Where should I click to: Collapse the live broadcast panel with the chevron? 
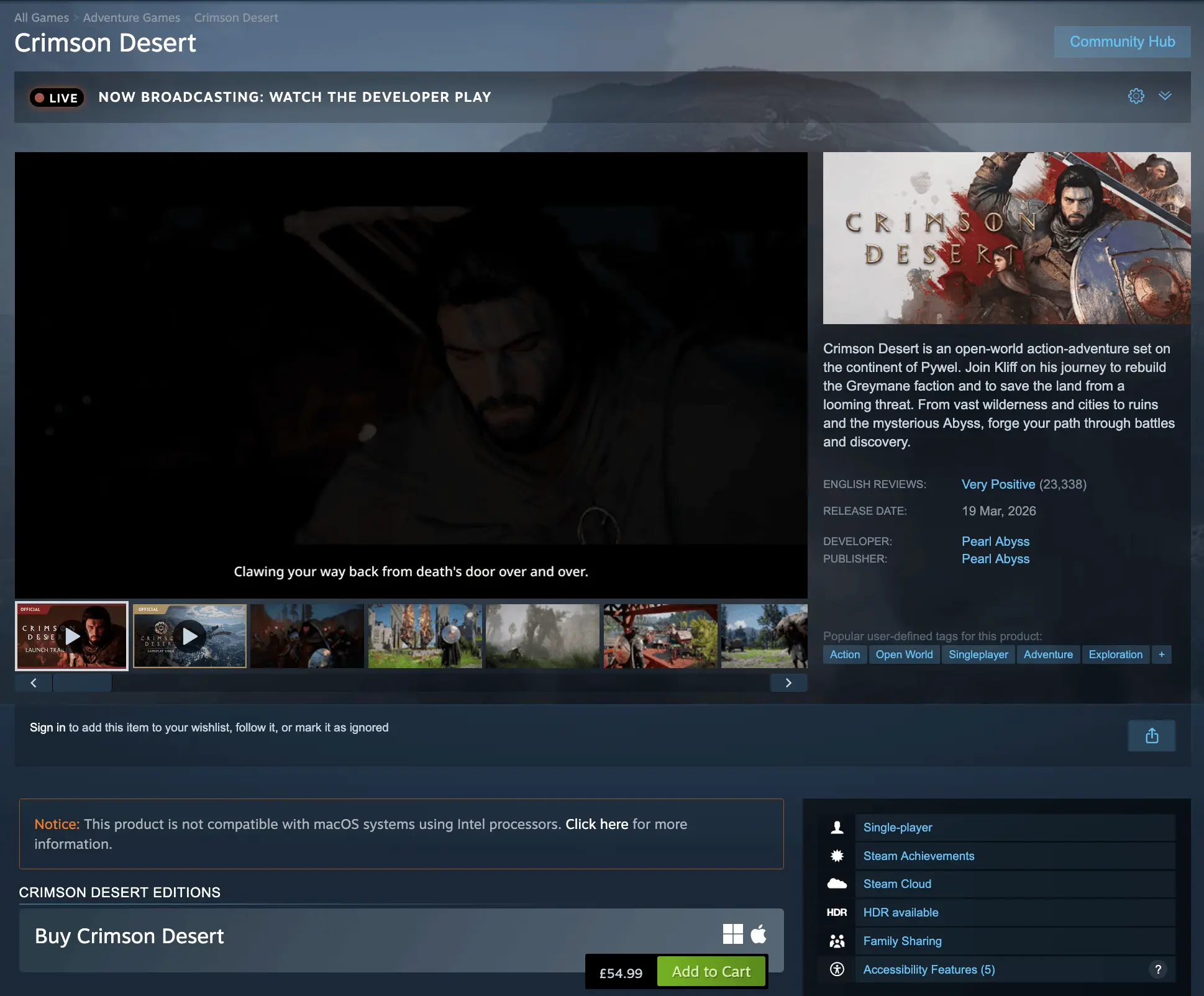pos(1165,96)
